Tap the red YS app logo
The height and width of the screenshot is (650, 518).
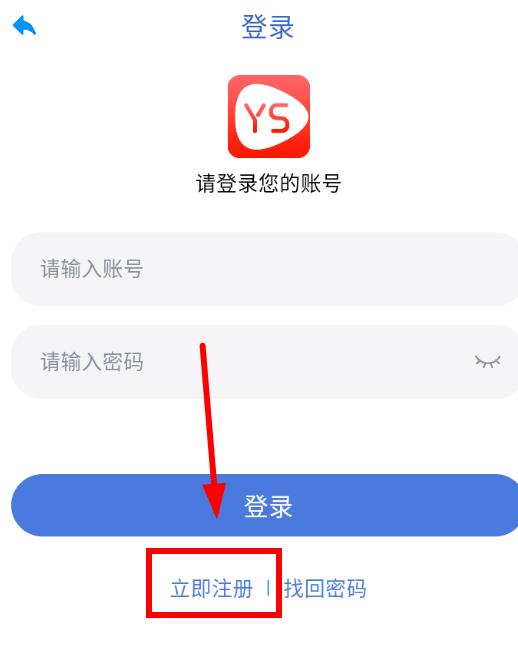269,116
